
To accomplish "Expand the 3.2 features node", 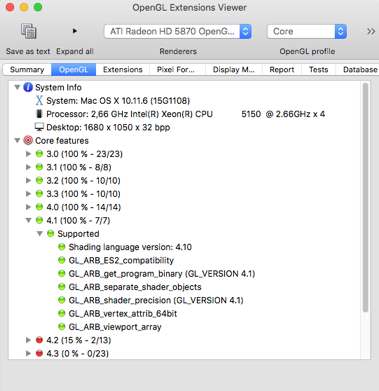I will 28,180.
